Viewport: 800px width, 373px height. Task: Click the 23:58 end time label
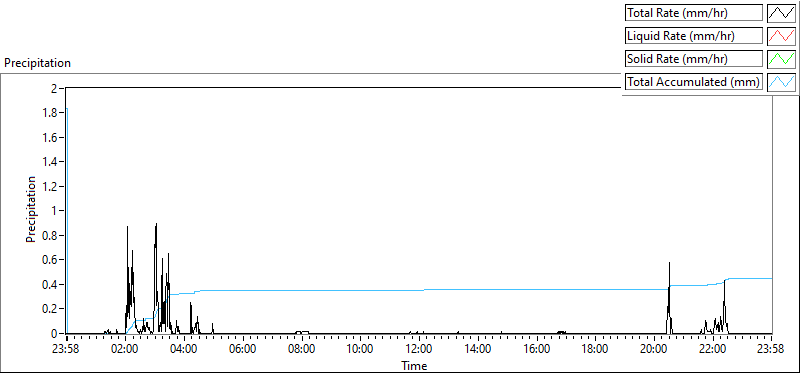(771, 350)
